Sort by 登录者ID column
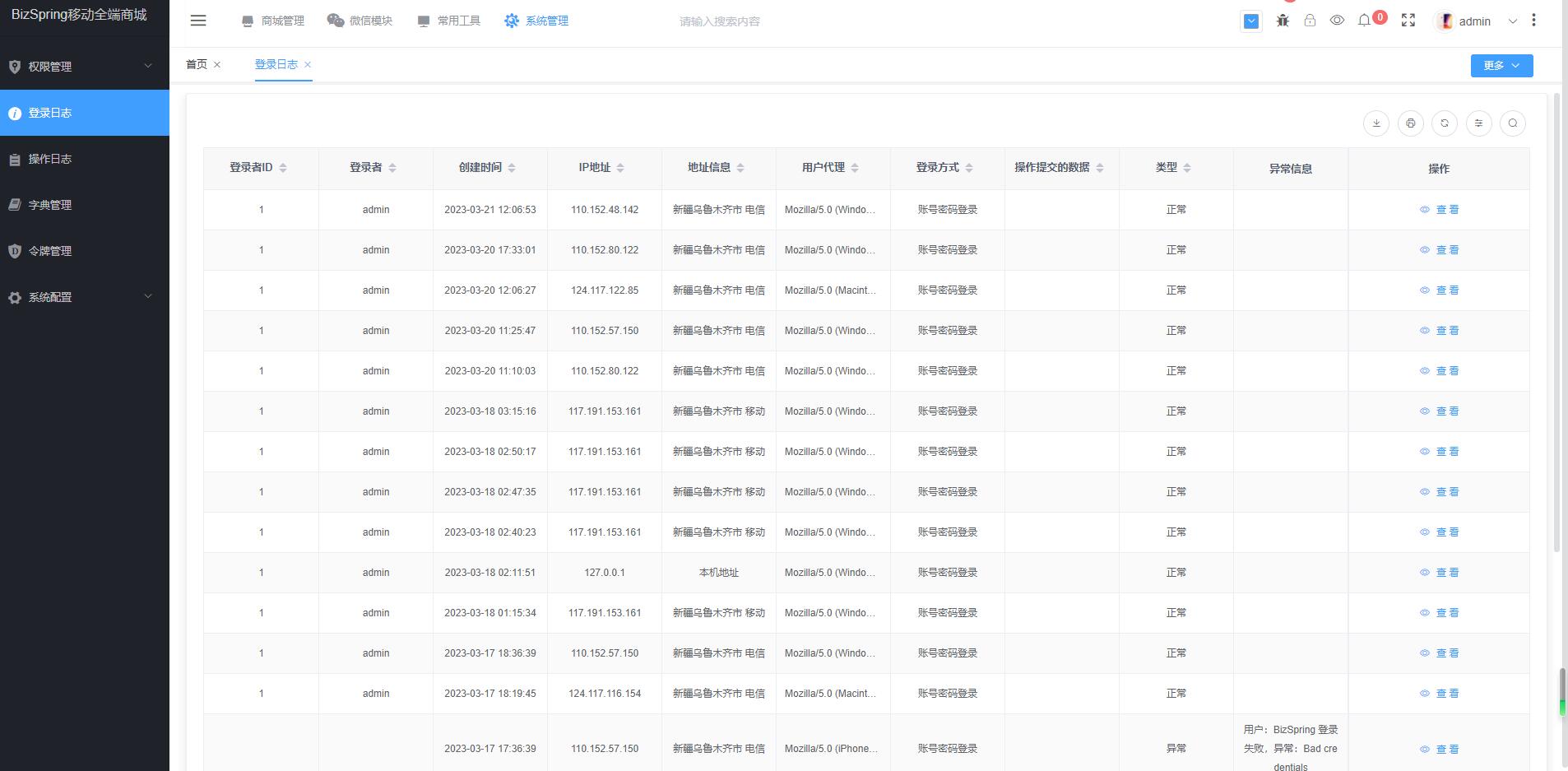Image resolution: width=1568 pixels, height=771 pixels. (283, 168)
